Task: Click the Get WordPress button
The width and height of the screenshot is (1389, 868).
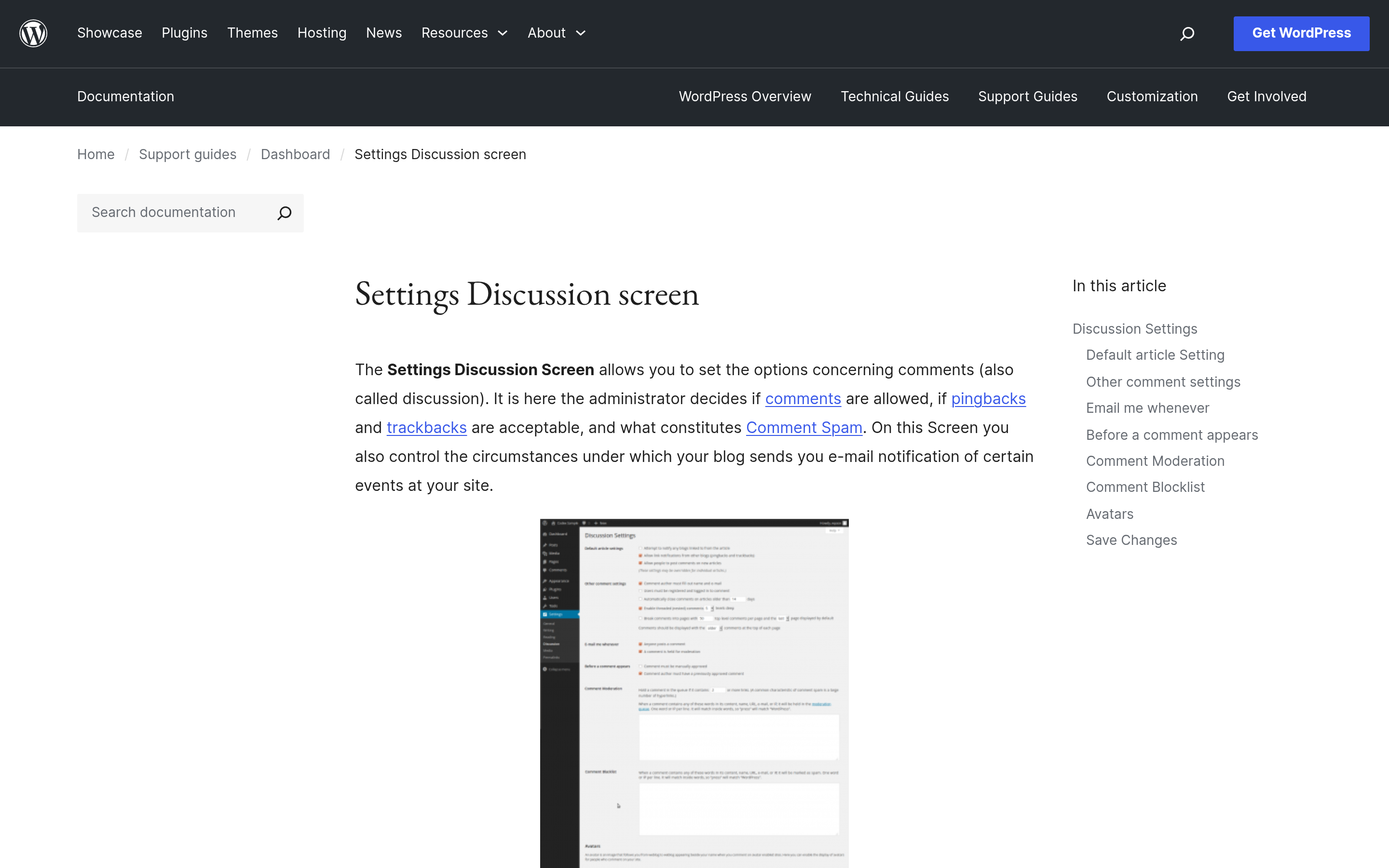Action: coord(1301,33)
